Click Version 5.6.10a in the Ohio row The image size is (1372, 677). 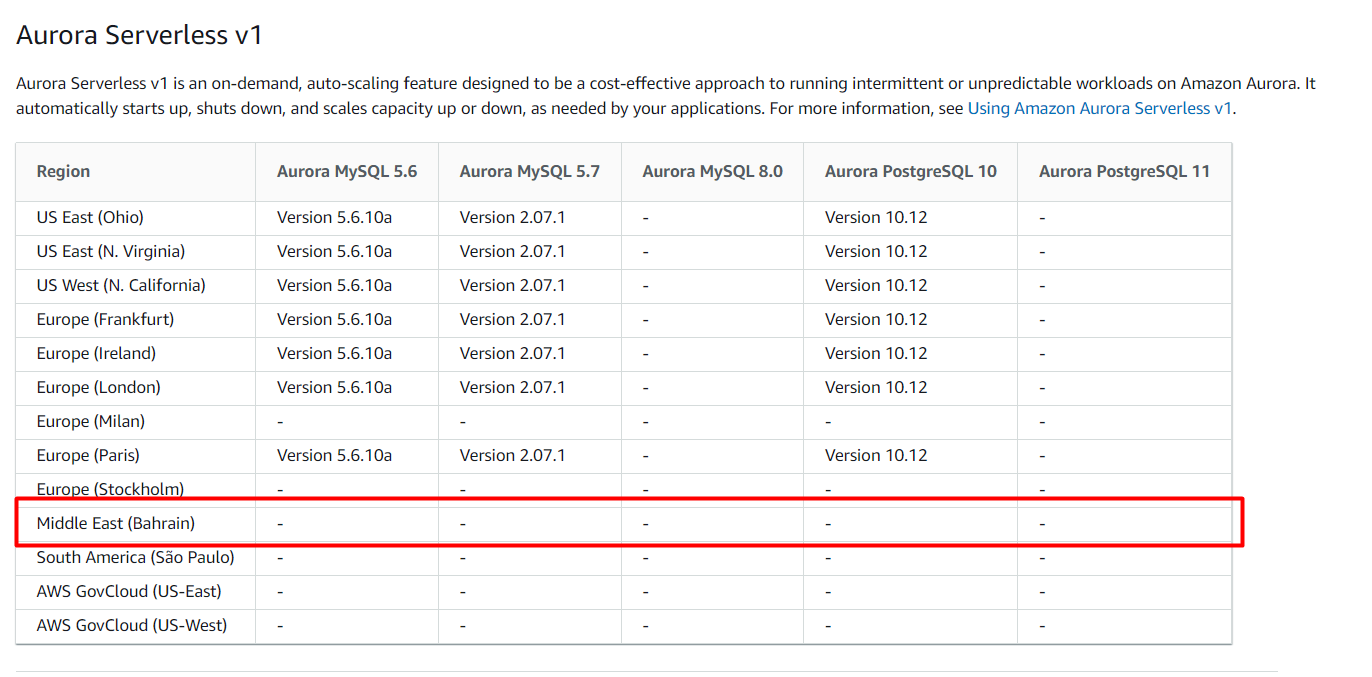pyautogui.click(x=334, y=217)
